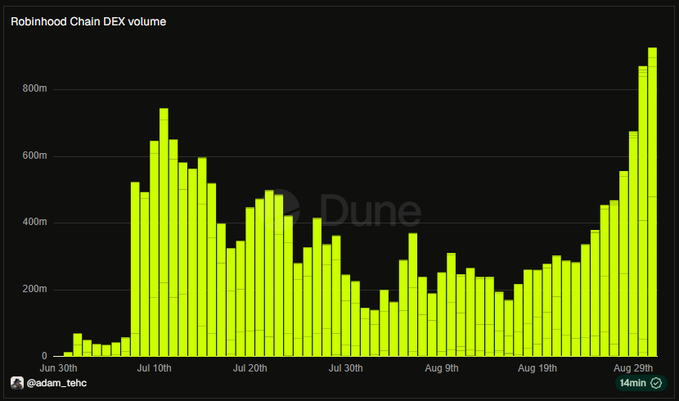
Task: Click the 400m y-axis label
Action: coord(35,222)
